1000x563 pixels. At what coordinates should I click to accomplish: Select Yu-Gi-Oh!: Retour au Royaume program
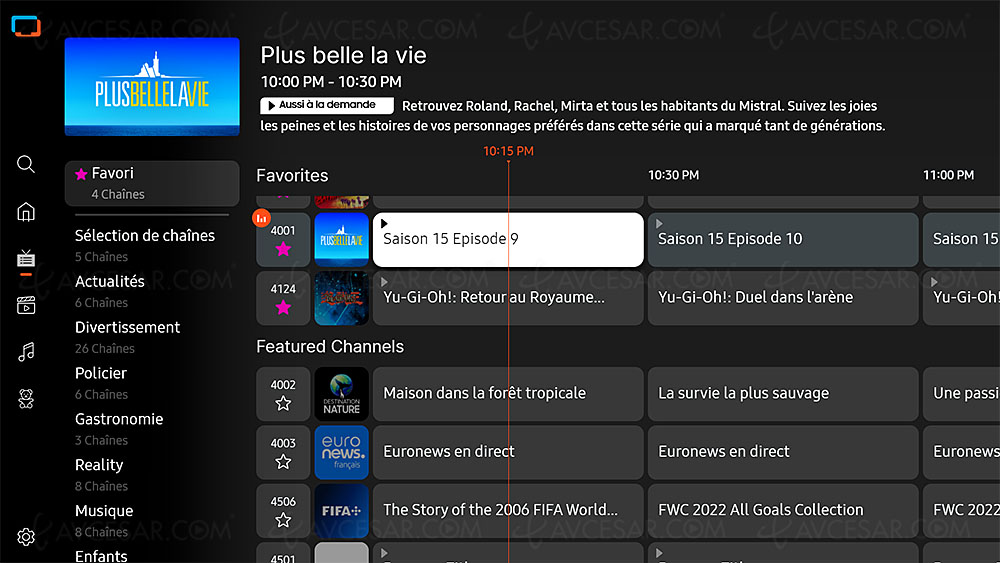[508, 298]
